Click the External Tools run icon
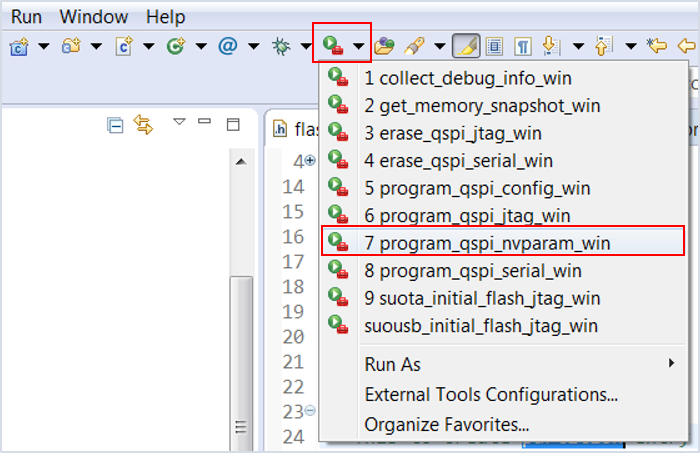Viewport: 700px width, 453px height. point(331,46)
